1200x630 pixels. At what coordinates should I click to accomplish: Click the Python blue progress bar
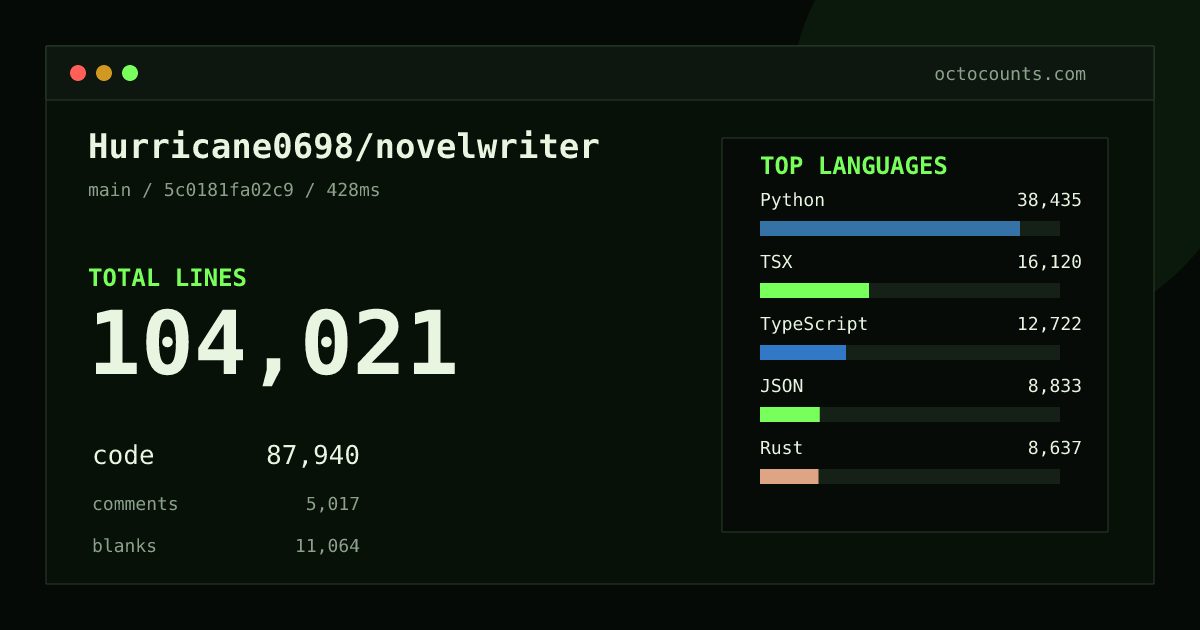point(890,228)
